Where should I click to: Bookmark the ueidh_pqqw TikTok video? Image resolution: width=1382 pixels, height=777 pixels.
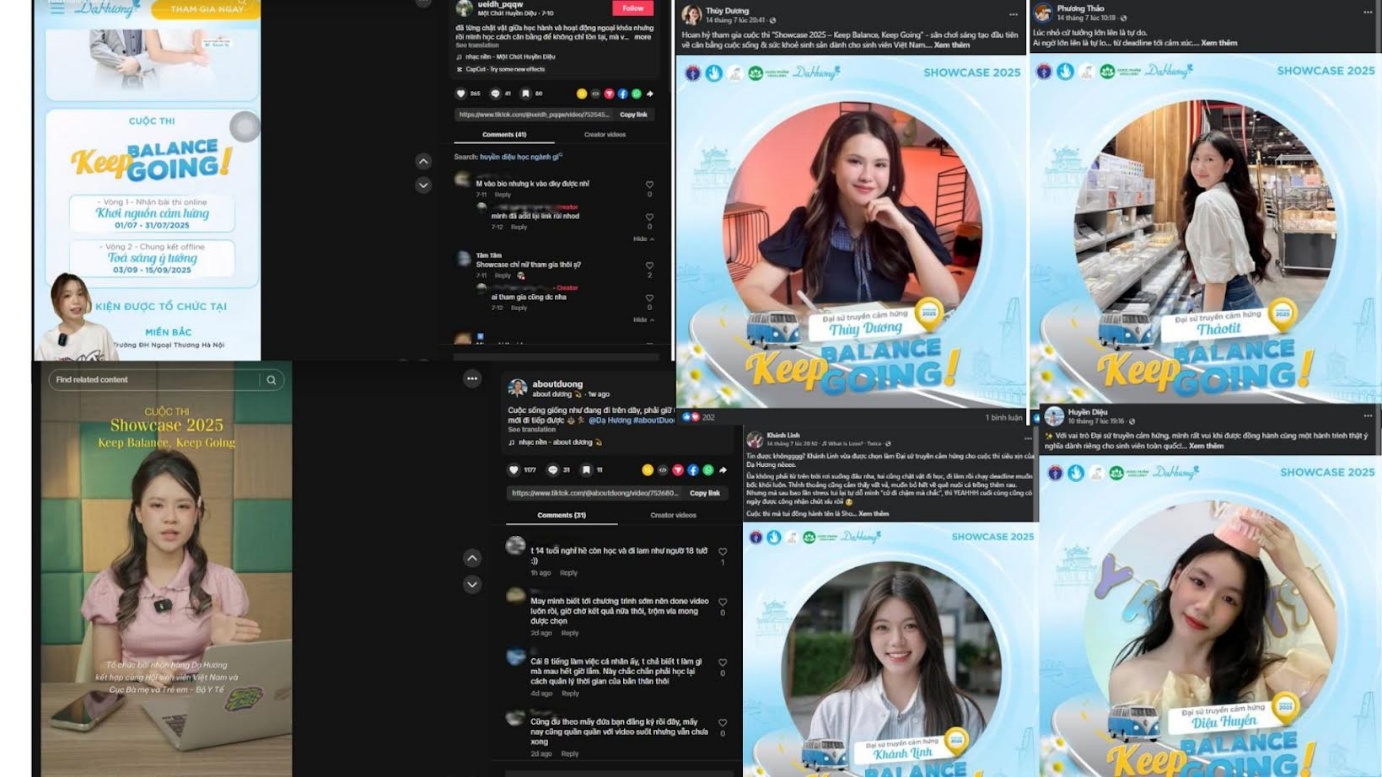525,94
